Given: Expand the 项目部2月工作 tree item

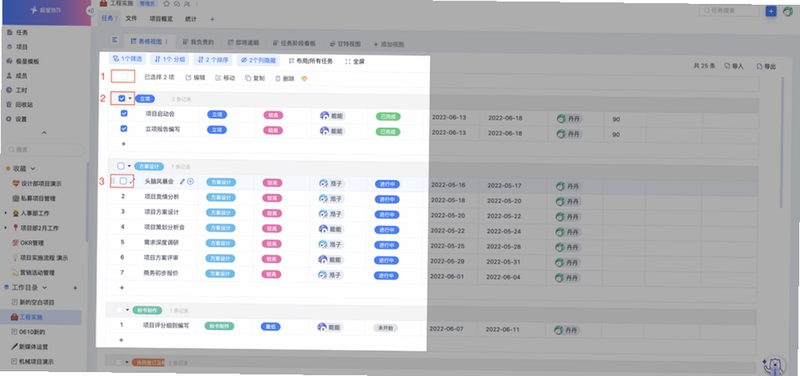Looking at the screenshot, I should point(6,228).
